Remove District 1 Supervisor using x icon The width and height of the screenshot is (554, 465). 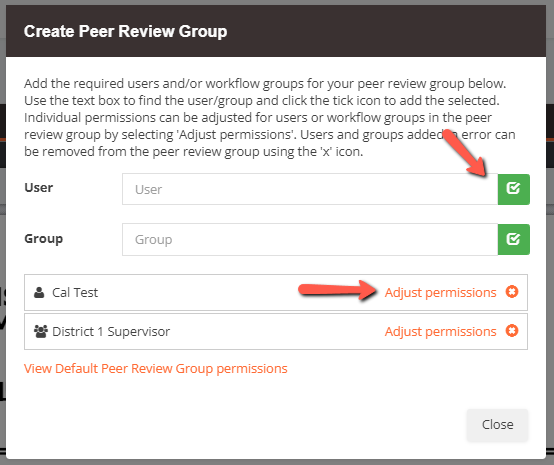tap(512, 331)
